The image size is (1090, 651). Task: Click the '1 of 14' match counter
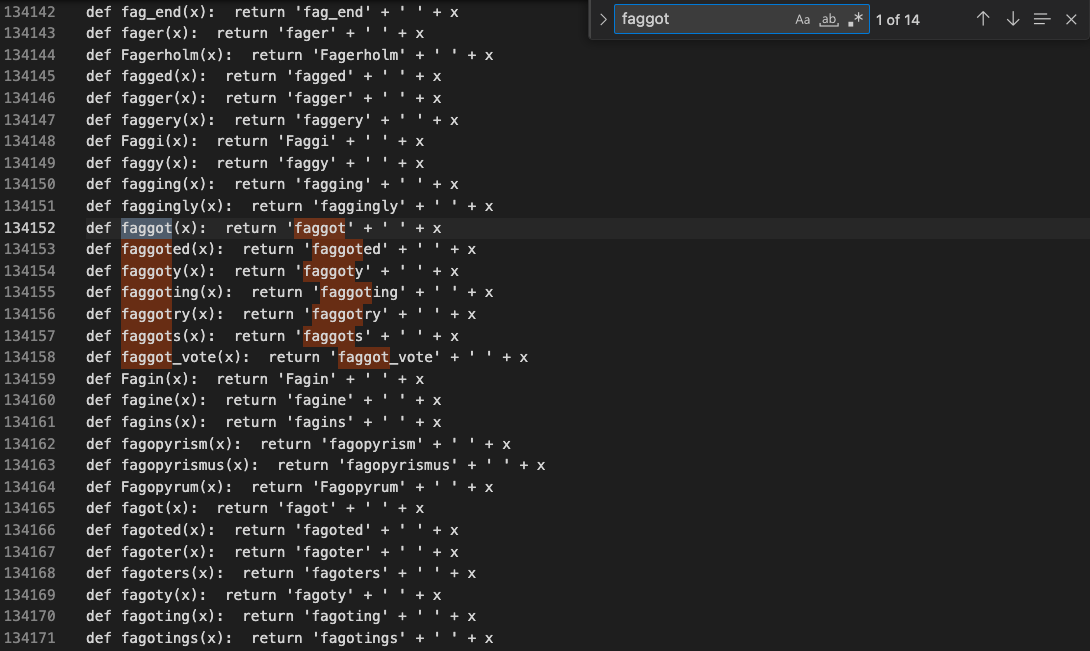(x=897, y=20)
